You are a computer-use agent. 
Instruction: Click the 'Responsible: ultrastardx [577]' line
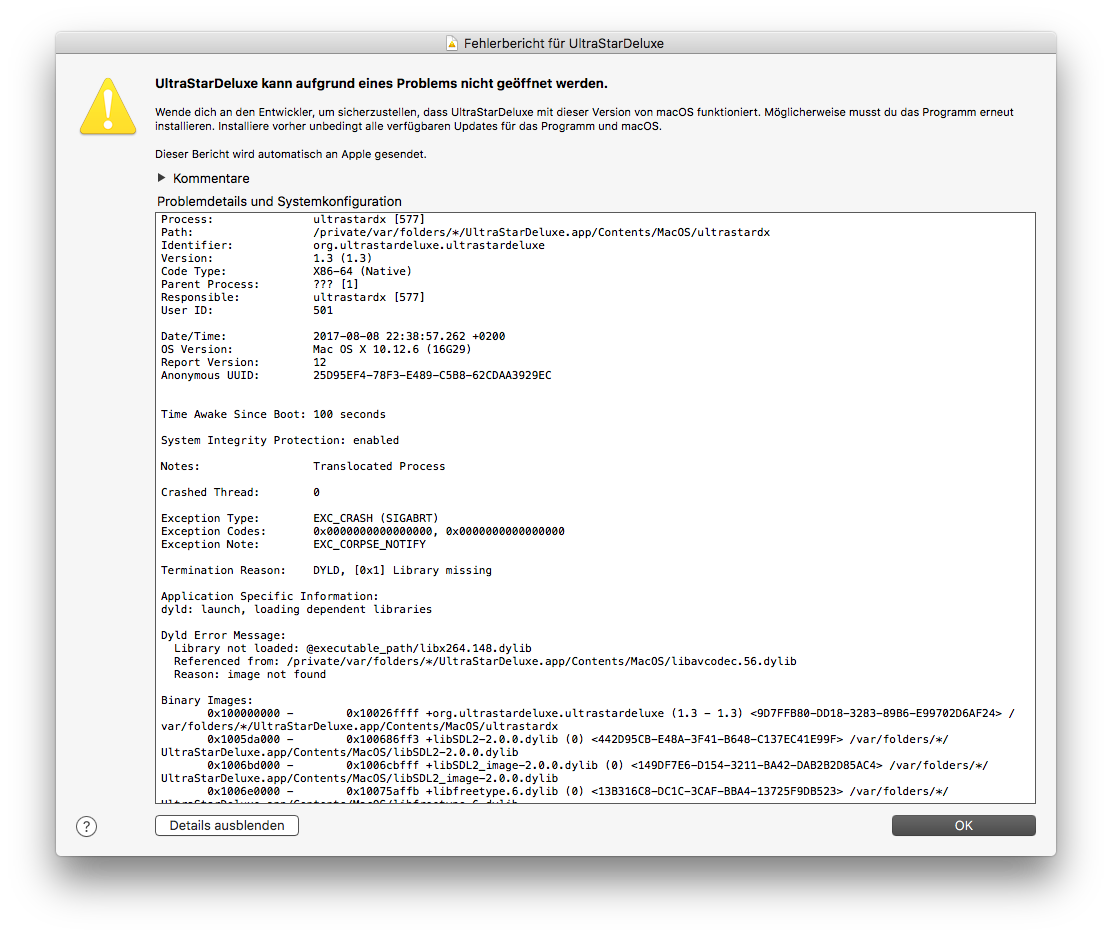pyautogui.click(x=293, y=297)
